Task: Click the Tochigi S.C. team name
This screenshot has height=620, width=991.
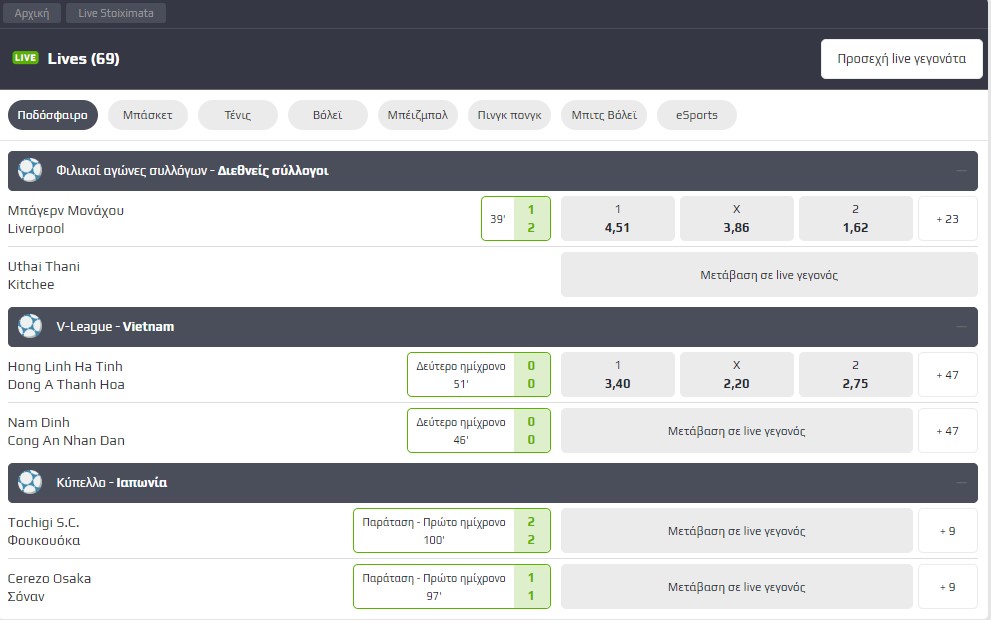Action: pos(44,523)
